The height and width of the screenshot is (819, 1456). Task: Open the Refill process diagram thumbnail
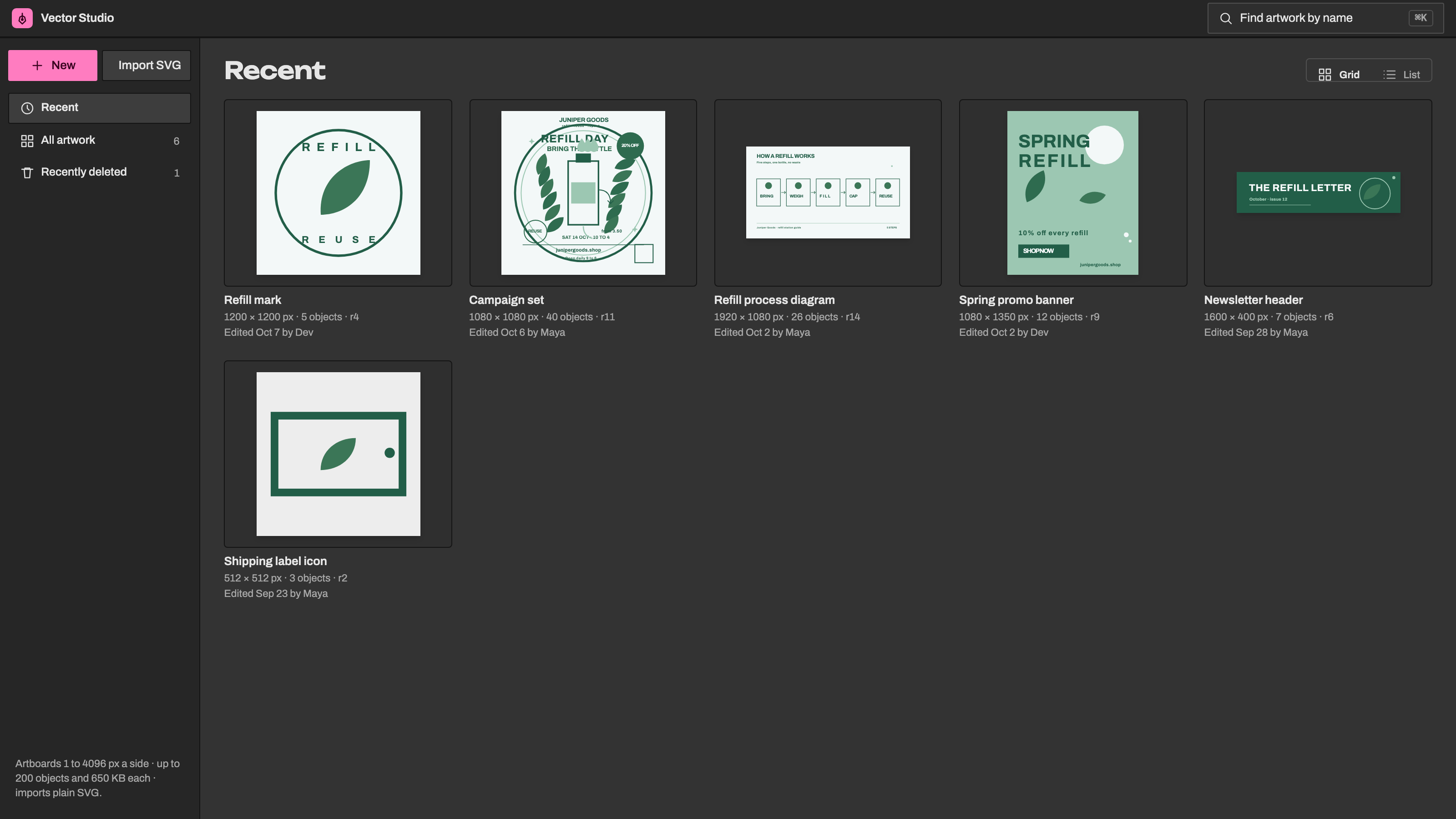tap(828, 193)
